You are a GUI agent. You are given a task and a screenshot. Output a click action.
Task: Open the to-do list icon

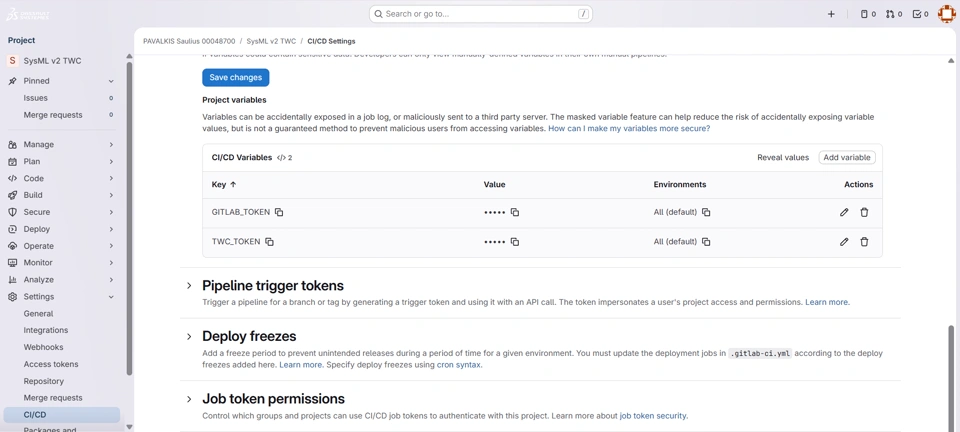coord(920,14)
